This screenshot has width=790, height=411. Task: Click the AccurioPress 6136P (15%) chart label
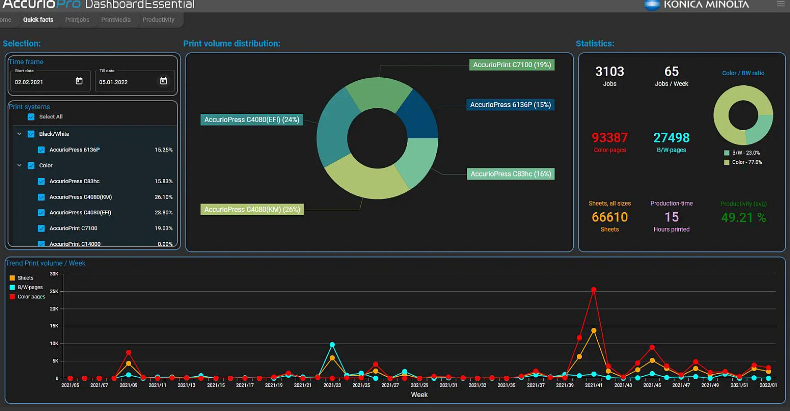[x=510, y=105]
